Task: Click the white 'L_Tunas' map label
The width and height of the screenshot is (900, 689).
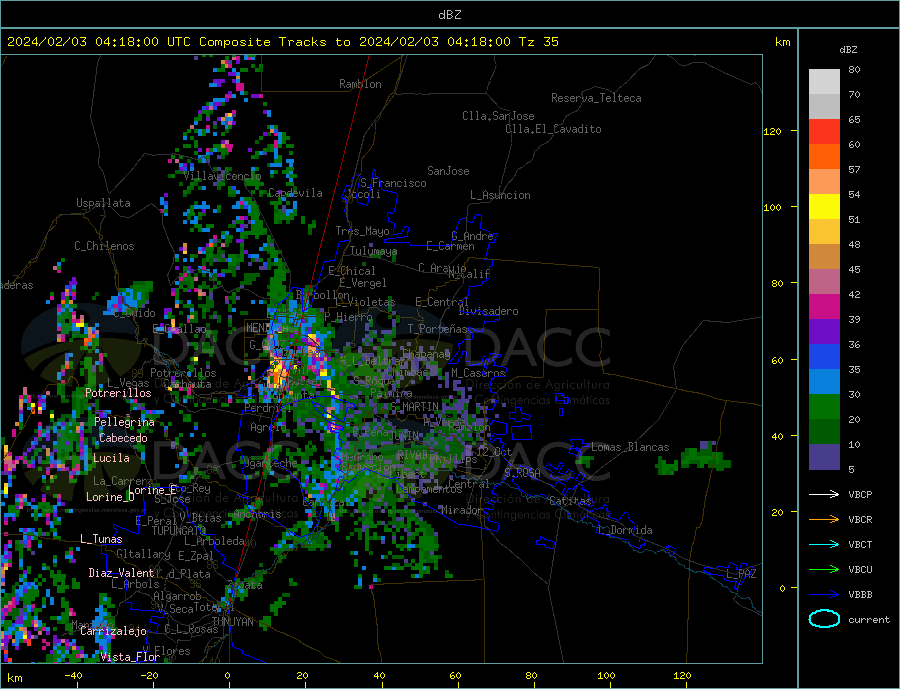Action: point(101,539)
